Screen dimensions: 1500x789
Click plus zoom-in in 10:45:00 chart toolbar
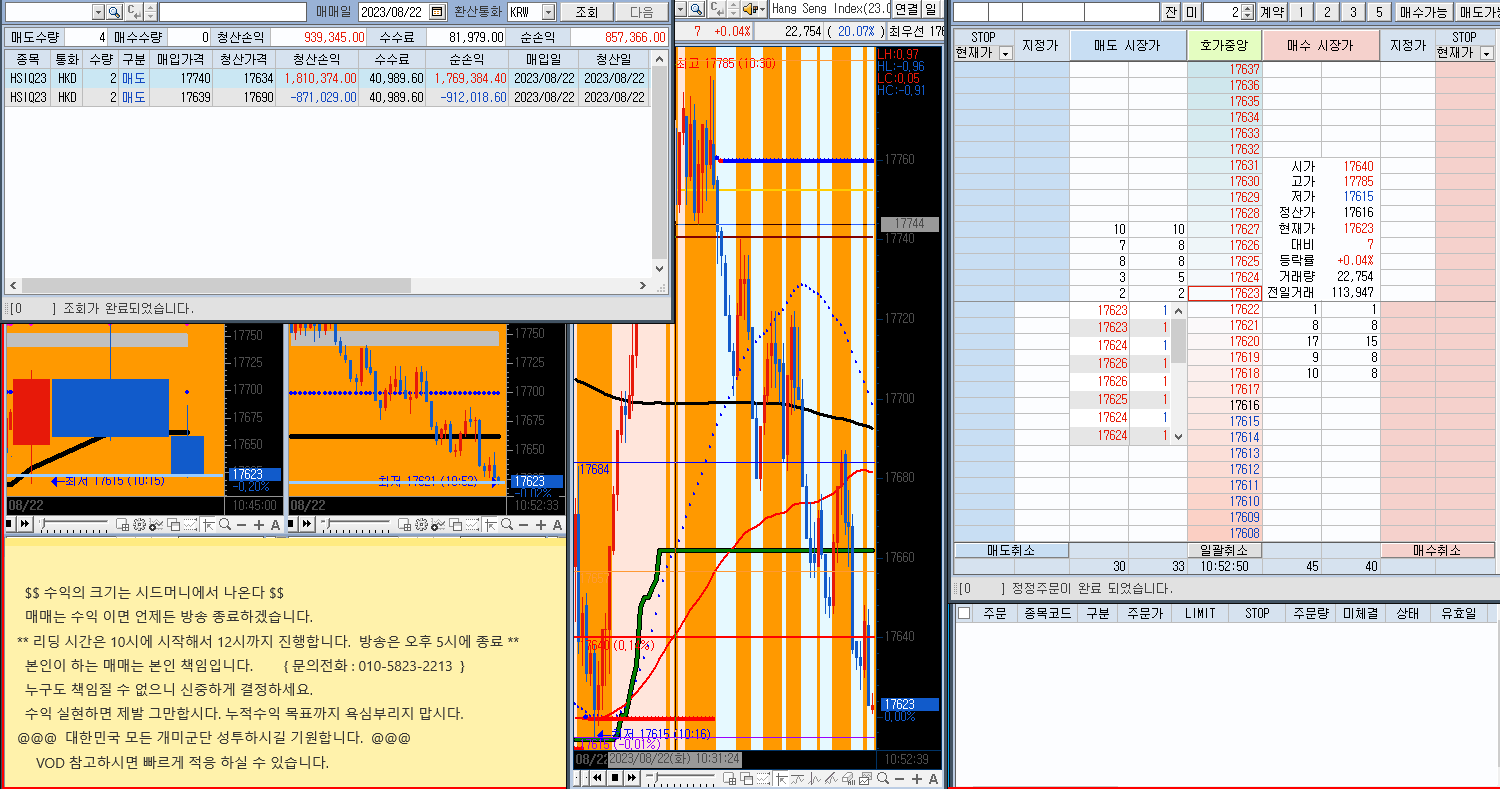point(259,525)
